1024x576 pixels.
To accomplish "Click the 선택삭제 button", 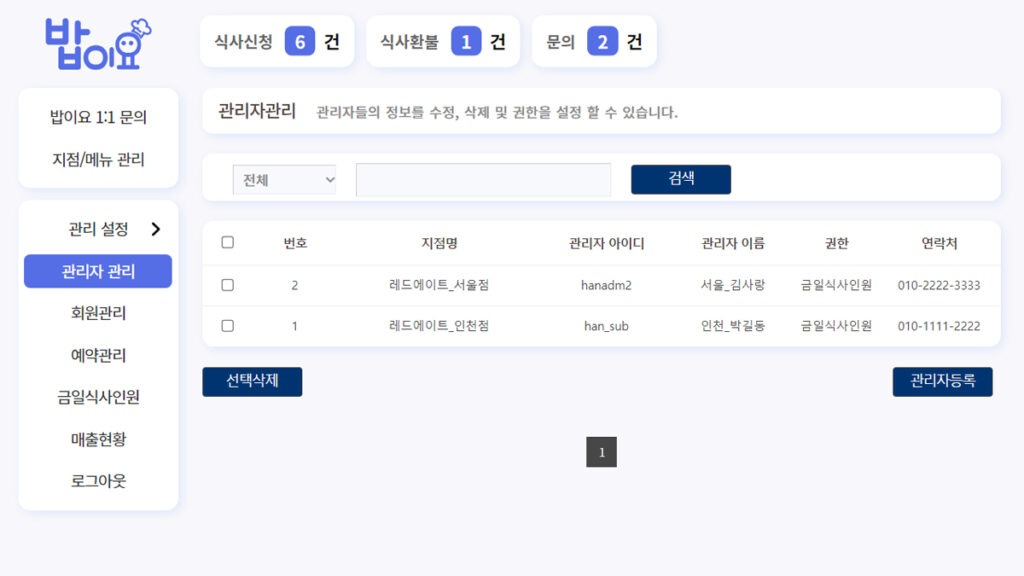I will [252, 381].
